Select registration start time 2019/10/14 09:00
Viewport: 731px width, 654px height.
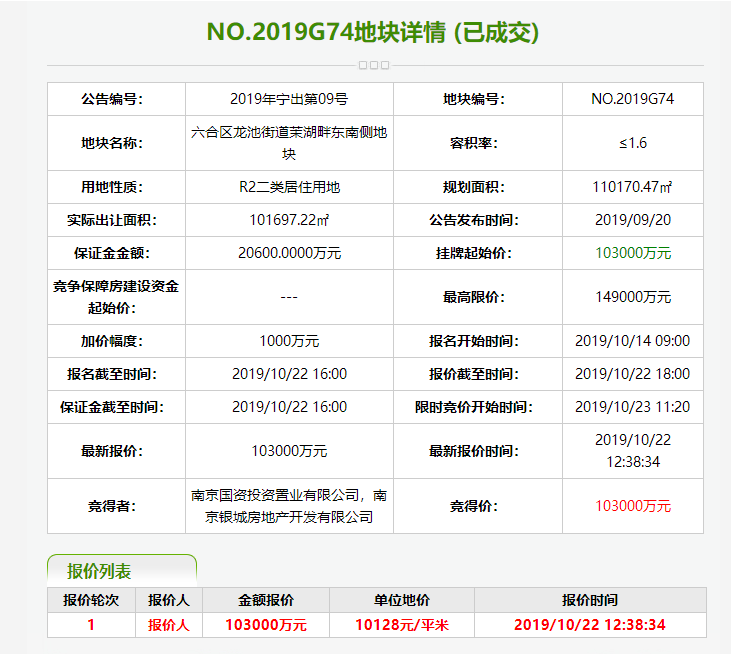pyautogui.click(x=633, y=341)
